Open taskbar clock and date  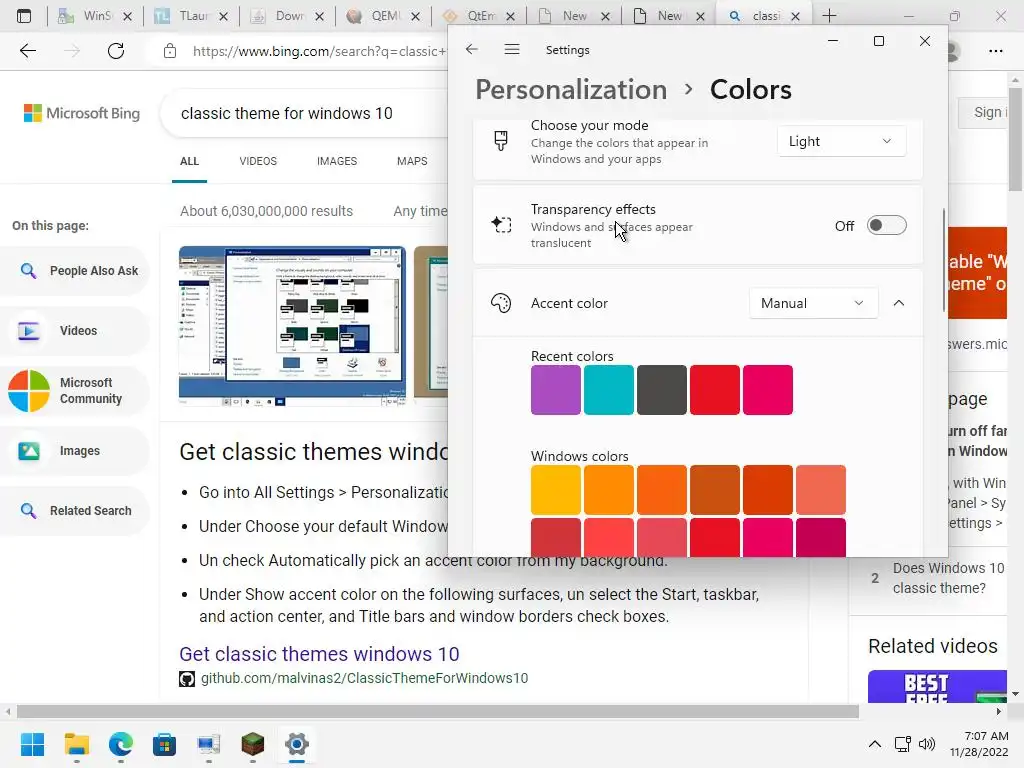click(979, 744)
